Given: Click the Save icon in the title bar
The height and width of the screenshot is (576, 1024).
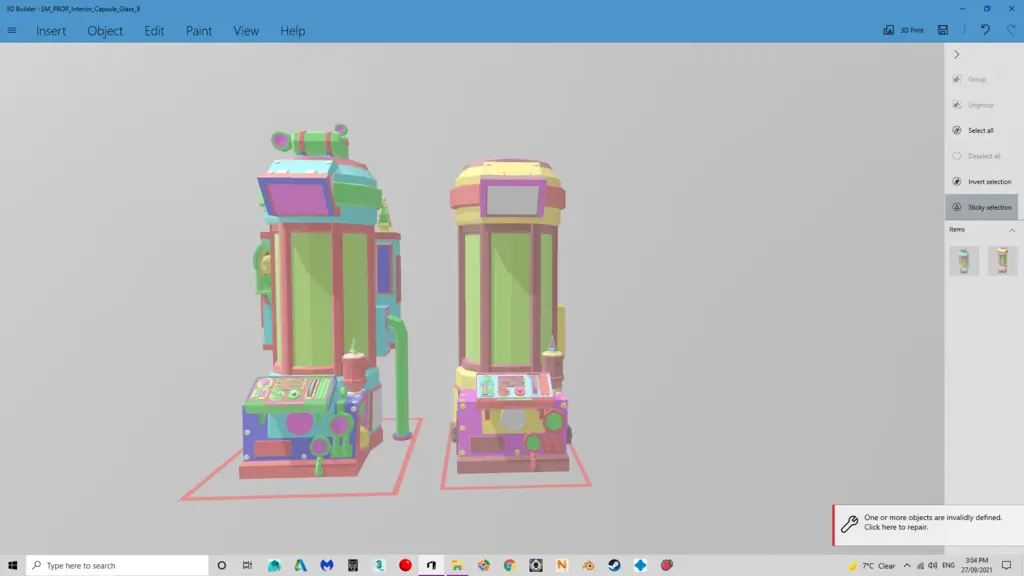Looking at the screenshot, I should (944, 30).
